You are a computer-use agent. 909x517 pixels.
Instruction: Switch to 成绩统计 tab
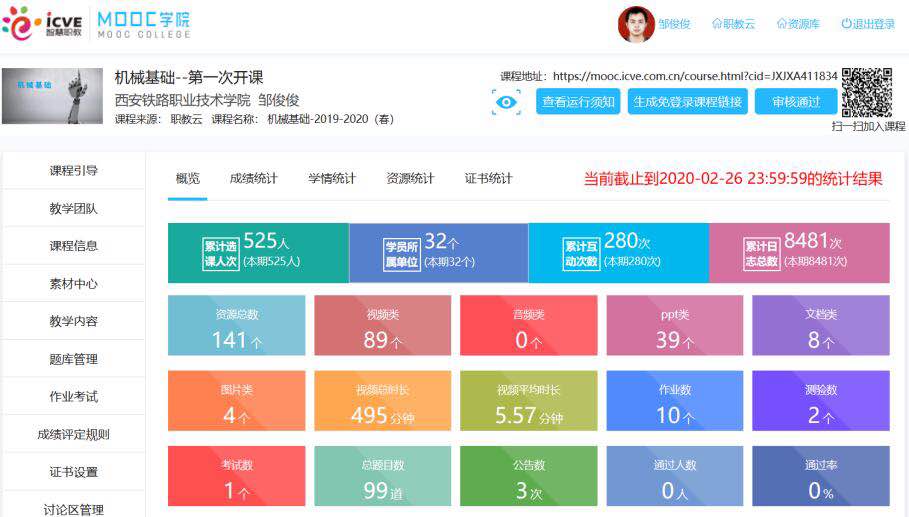point(253,179)
